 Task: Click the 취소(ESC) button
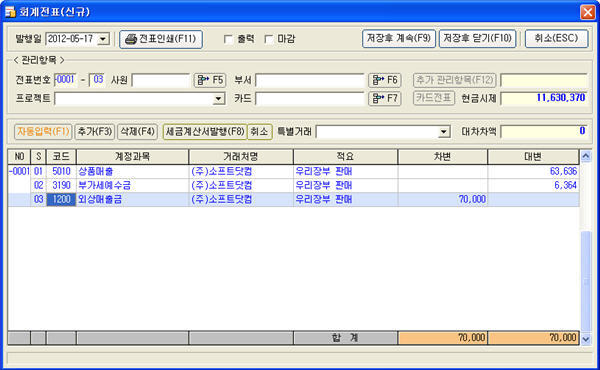(556, 39)
